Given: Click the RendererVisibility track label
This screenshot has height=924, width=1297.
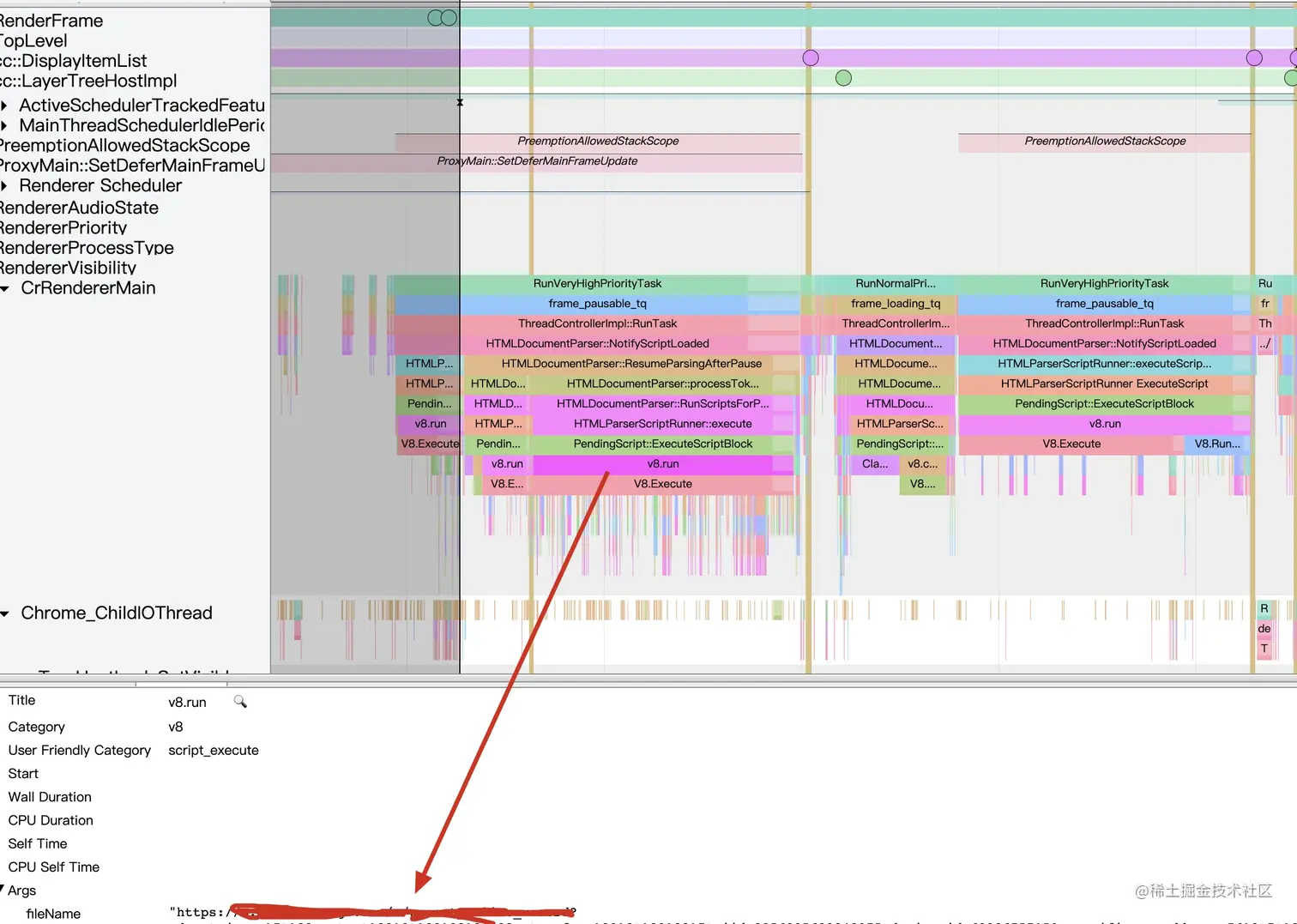Looking at the screenshot, I should coord(69,268).
